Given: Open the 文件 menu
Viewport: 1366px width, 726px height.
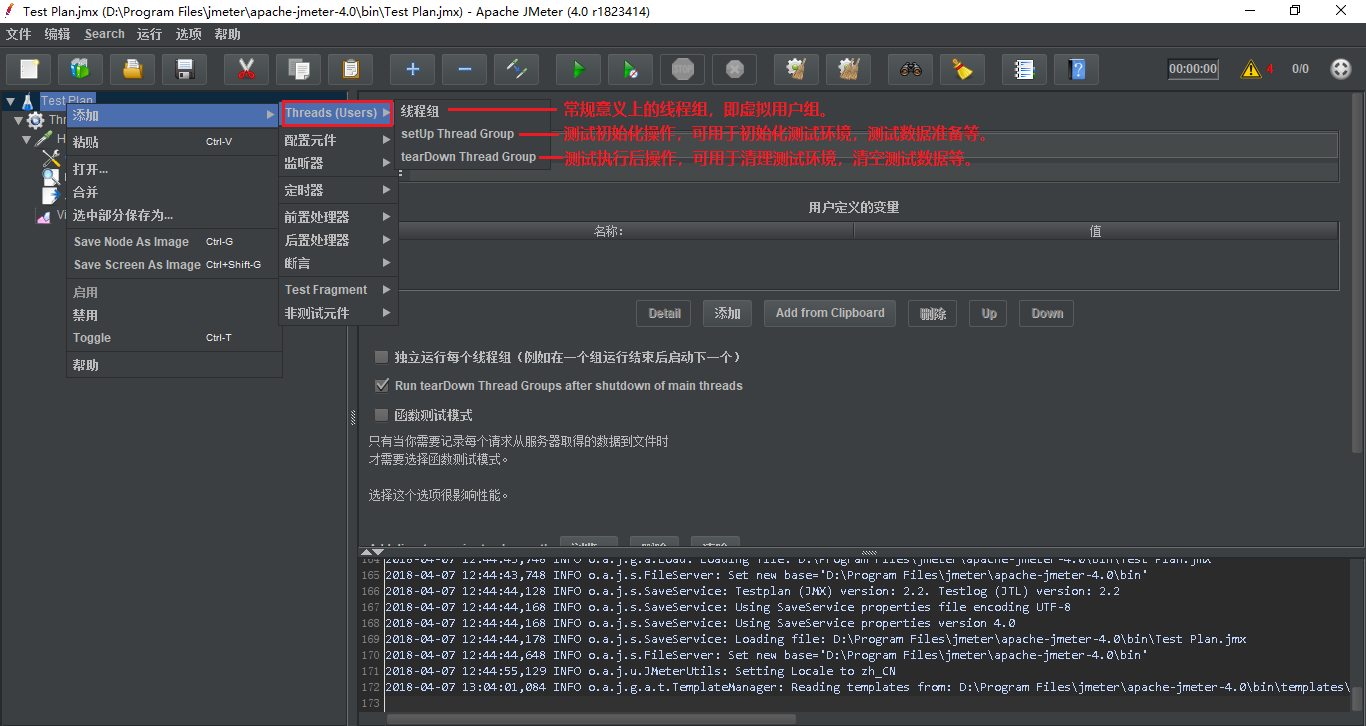Looking at the screenshot, I should 19,34.
